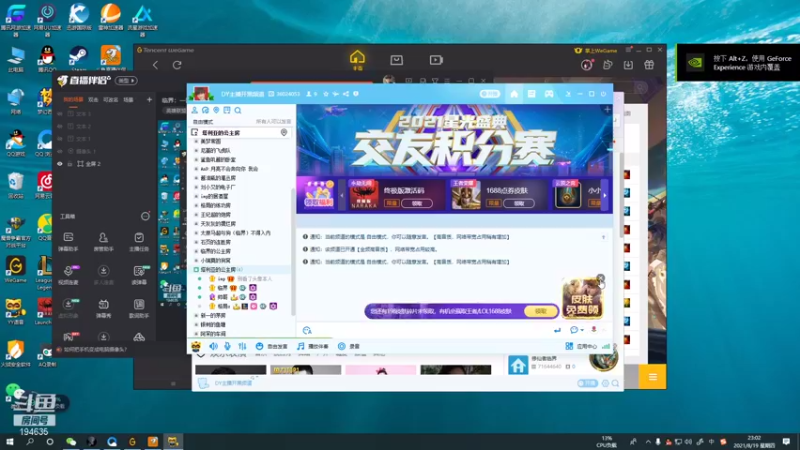Click the share icon in YY title bar

click(x=346, y=94)
